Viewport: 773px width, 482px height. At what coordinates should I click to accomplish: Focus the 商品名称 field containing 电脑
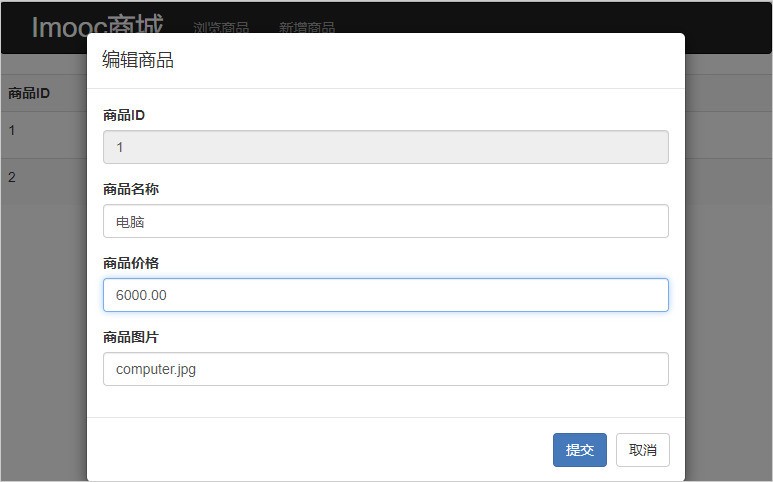tap(386, 221)
